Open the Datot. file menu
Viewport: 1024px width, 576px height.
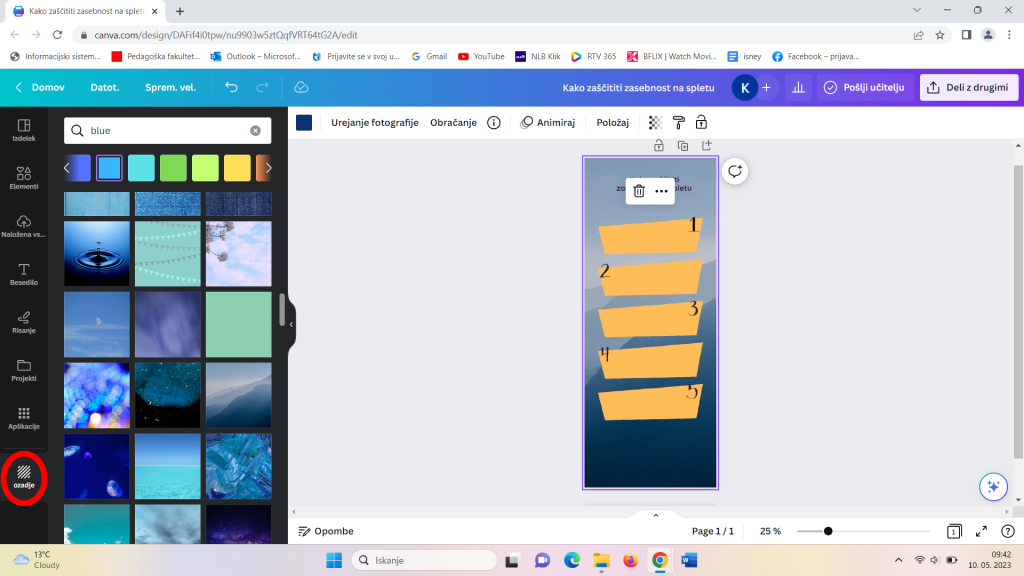pyautogui.click(x=104, y=87)
